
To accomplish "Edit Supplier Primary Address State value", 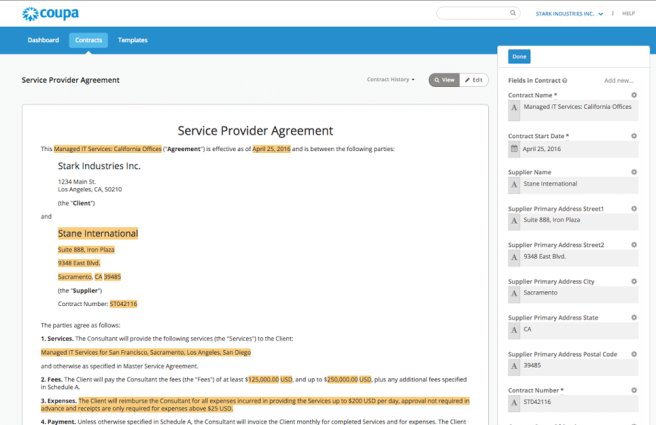I will click(579, 330).
